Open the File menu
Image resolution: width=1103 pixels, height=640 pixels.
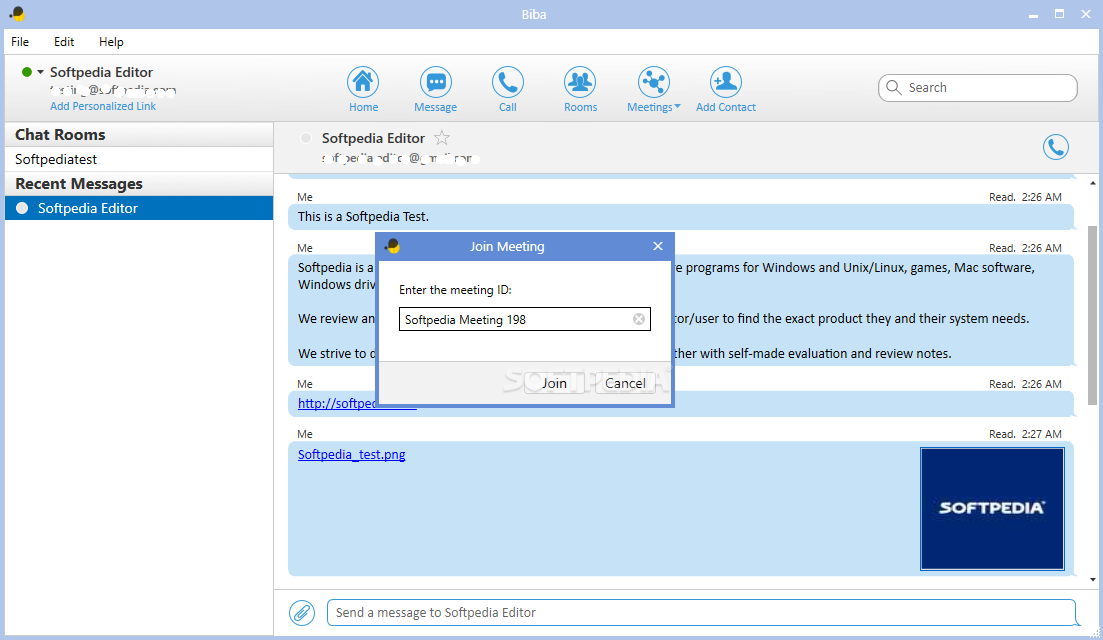coord(20,41)
